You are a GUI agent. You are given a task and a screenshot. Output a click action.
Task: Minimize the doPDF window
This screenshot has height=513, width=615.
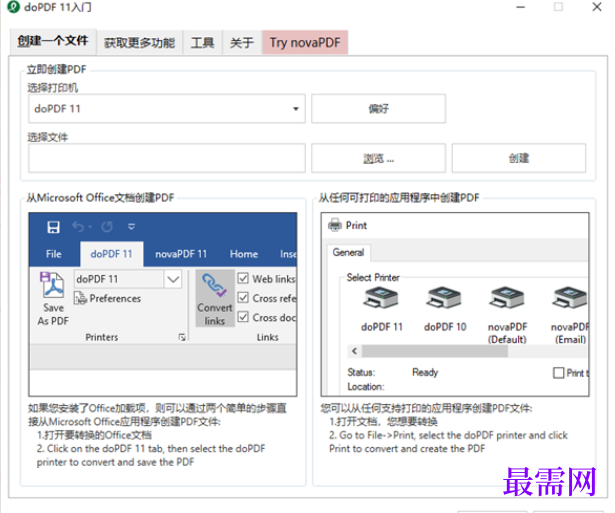pos(520,7)
